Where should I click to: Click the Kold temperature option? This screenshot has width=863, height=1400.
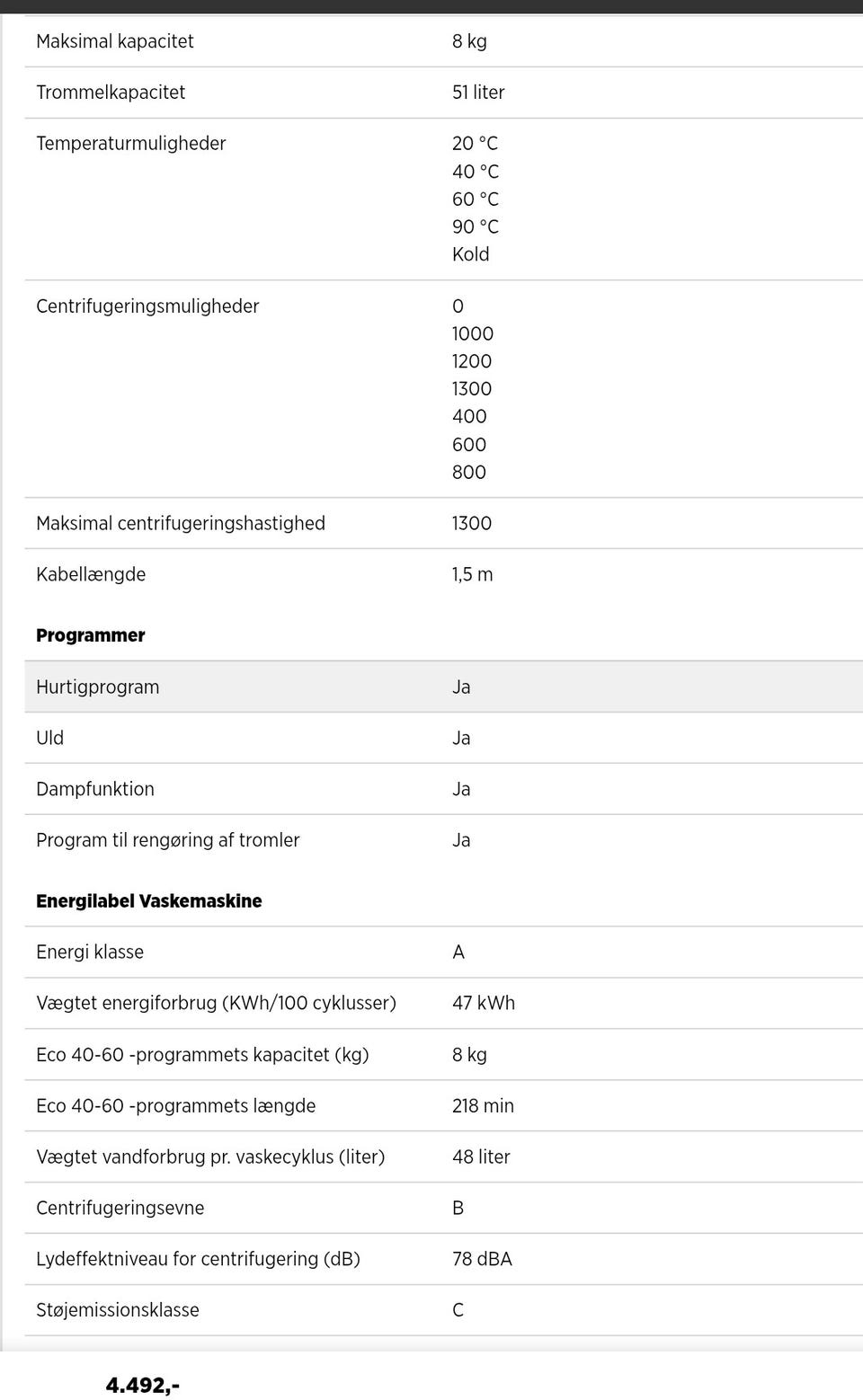(x=470, y=254)
